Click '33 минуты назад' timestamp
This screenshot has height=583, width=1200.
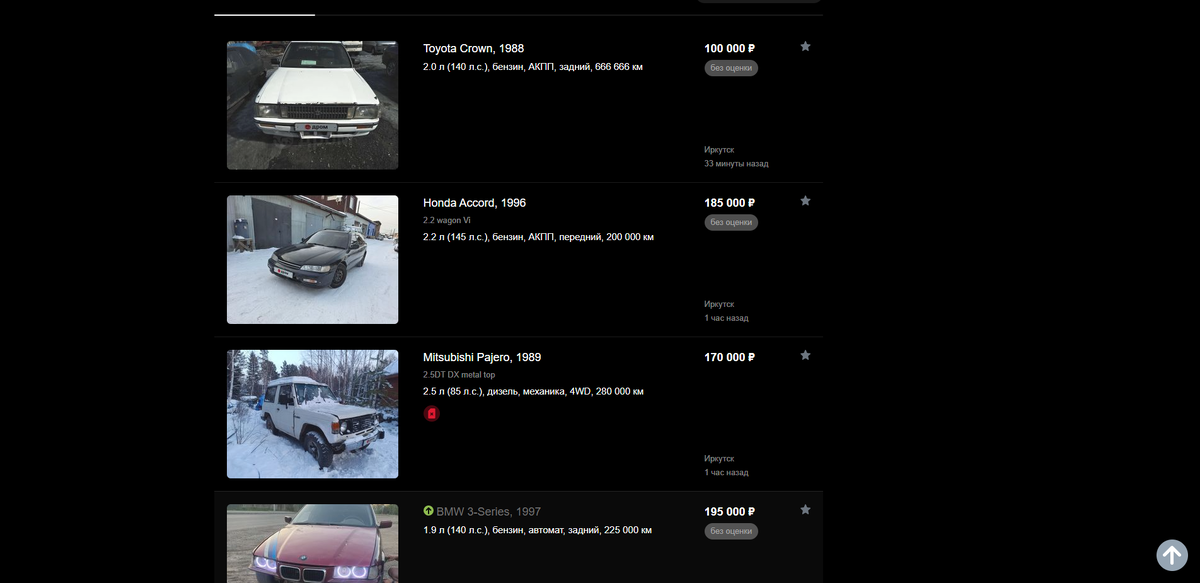pyautogui.click(x=736, y=163)
